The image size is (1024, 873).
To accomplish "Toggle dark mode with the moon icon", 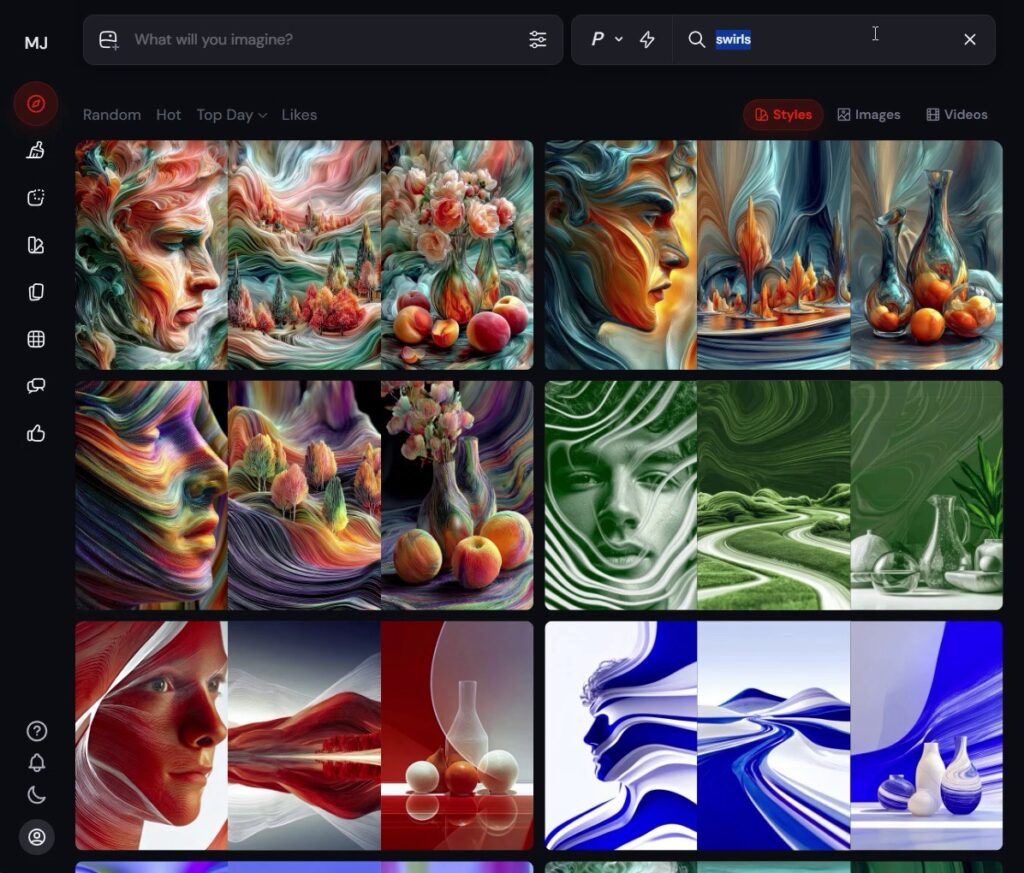I will point(36,796).
